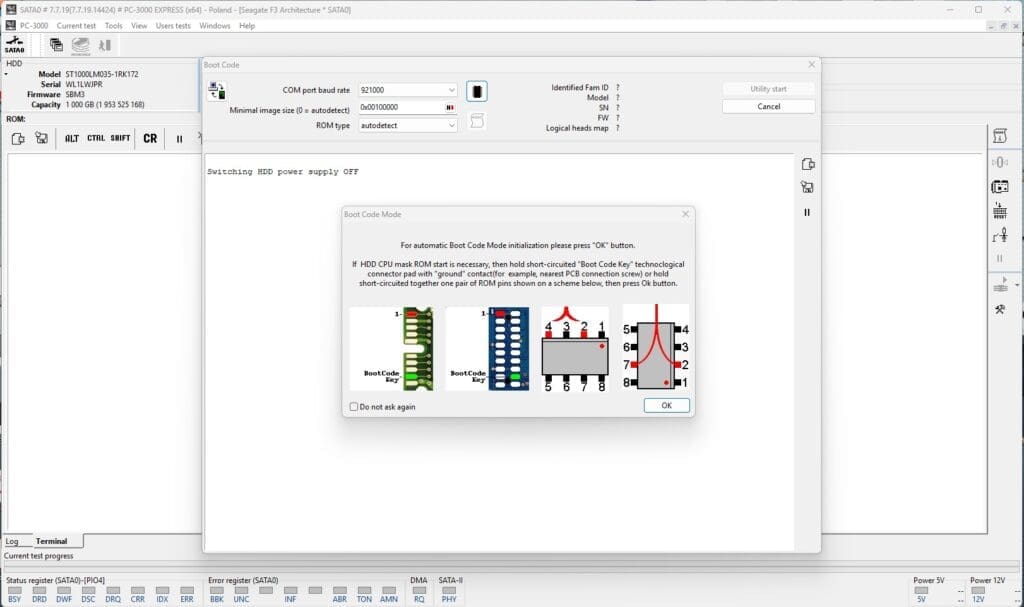
Task: Open the COM port baud rate dropdown
Action: click(451, 90)
